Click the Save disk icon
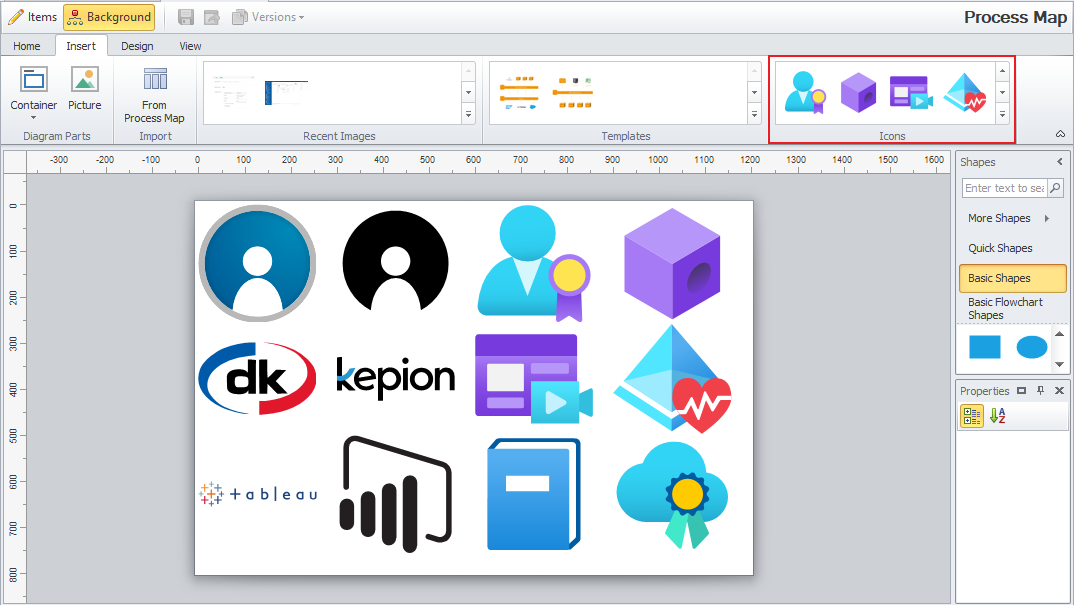Image resolution: width=1074 pixels, height=605 pixels. (186, 17)
